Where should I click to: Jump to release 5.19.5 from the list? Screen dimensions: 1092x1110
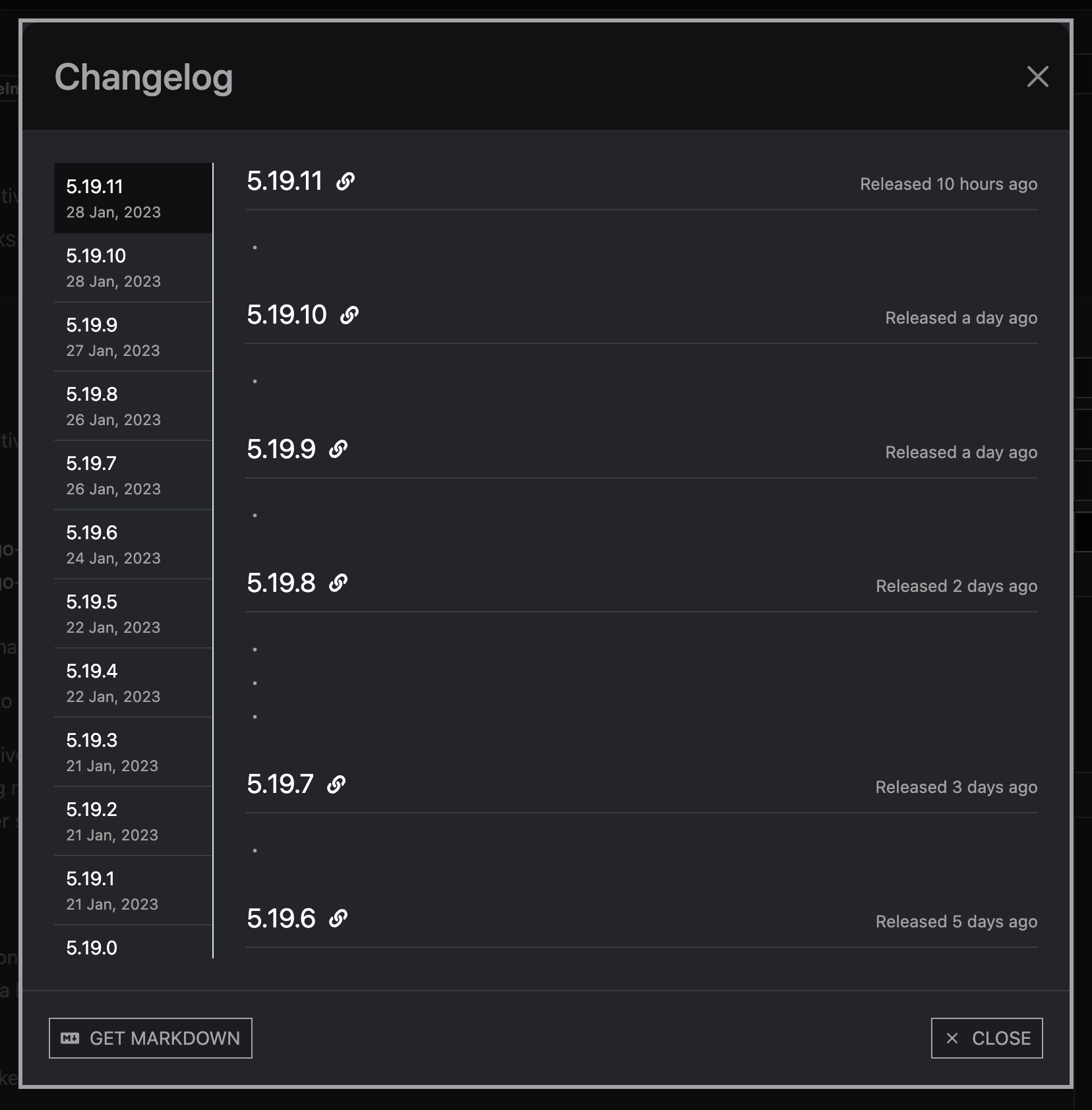132,613
